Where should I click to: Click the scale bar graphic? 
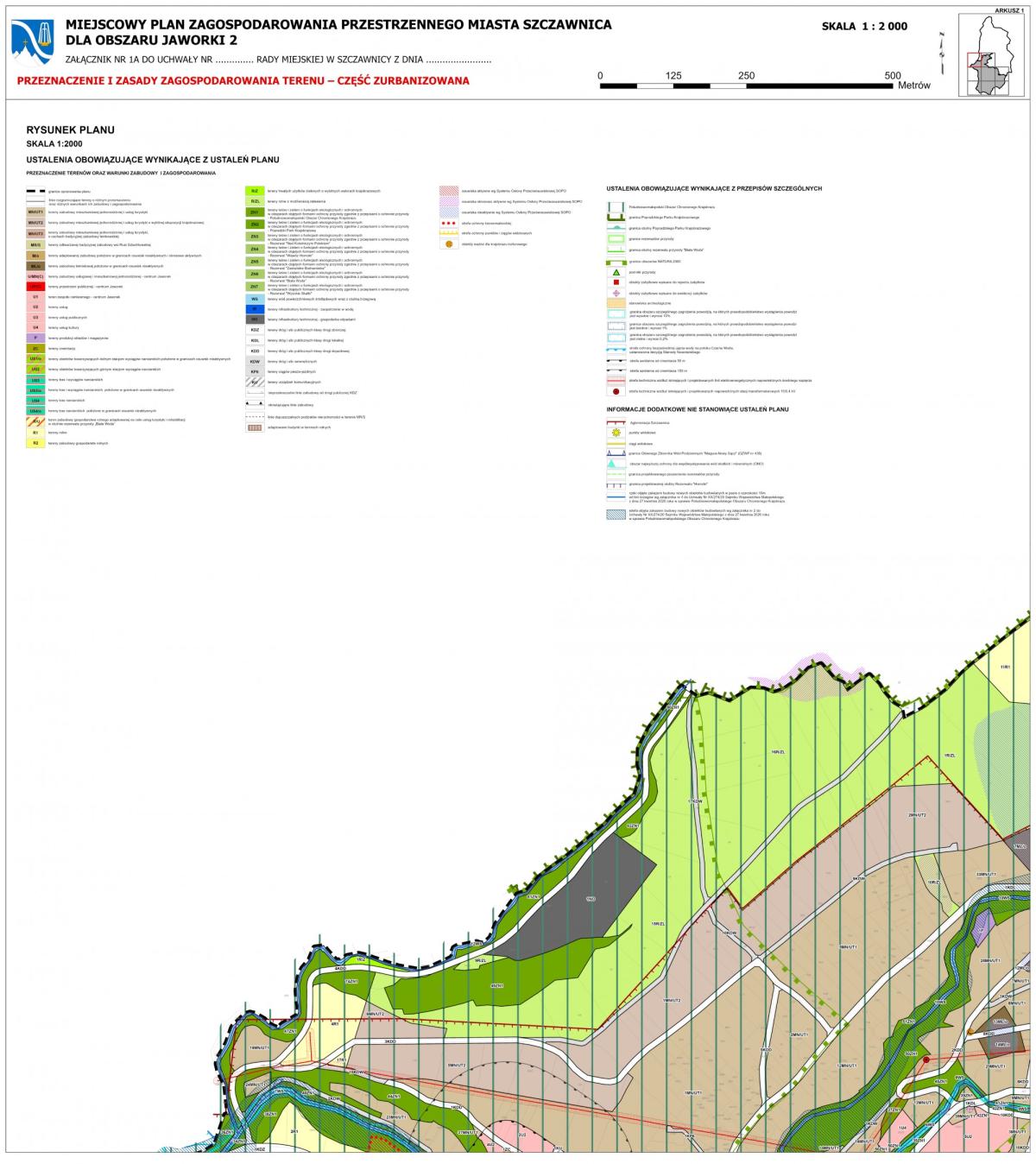[747, 85]
